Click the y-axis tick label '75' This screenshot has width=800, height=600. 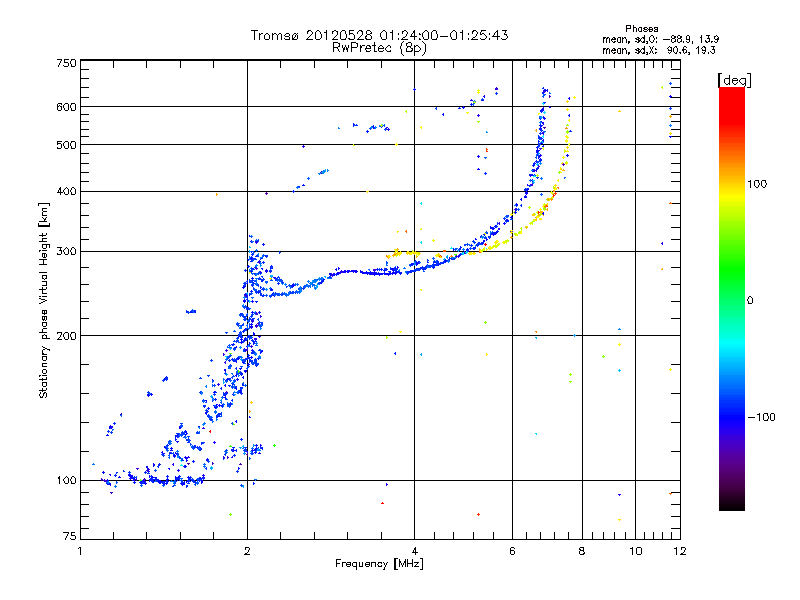coord(69,536)
